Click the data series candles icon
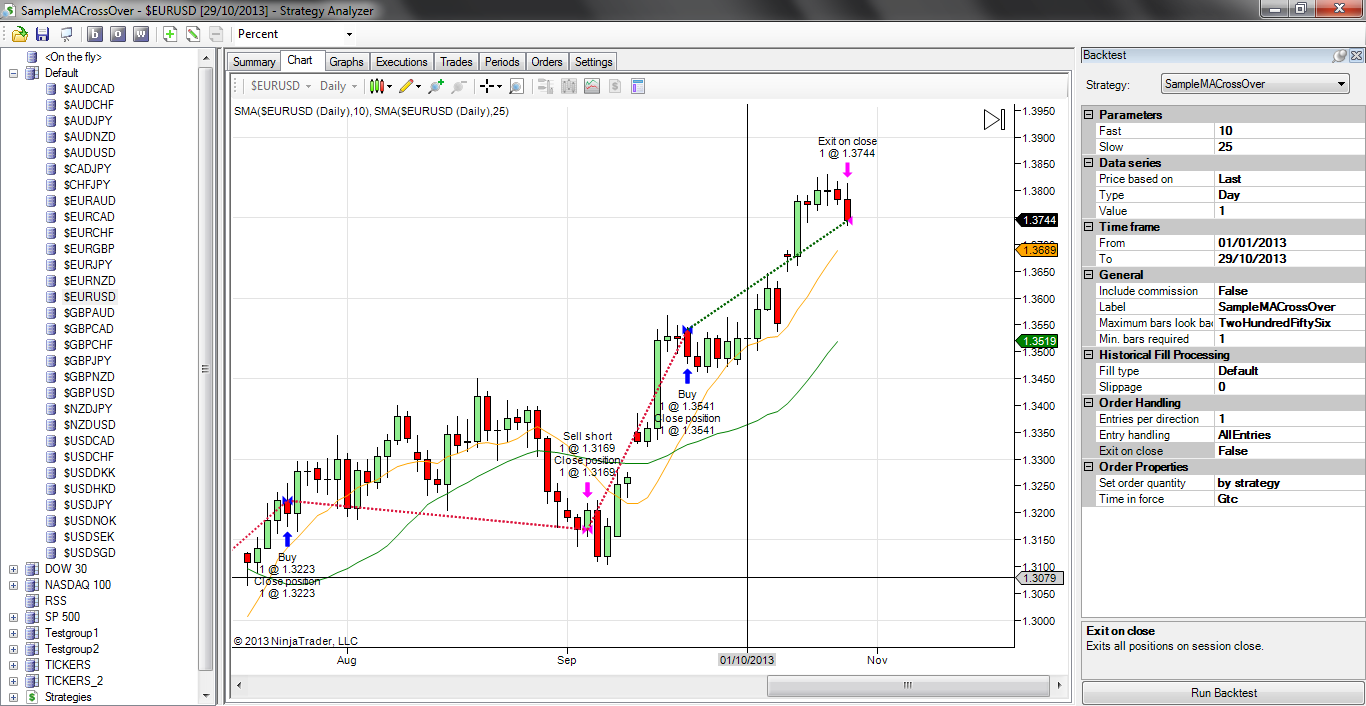Image resolution: width=1366 pixels, height=706 pixels. (569, 87)
